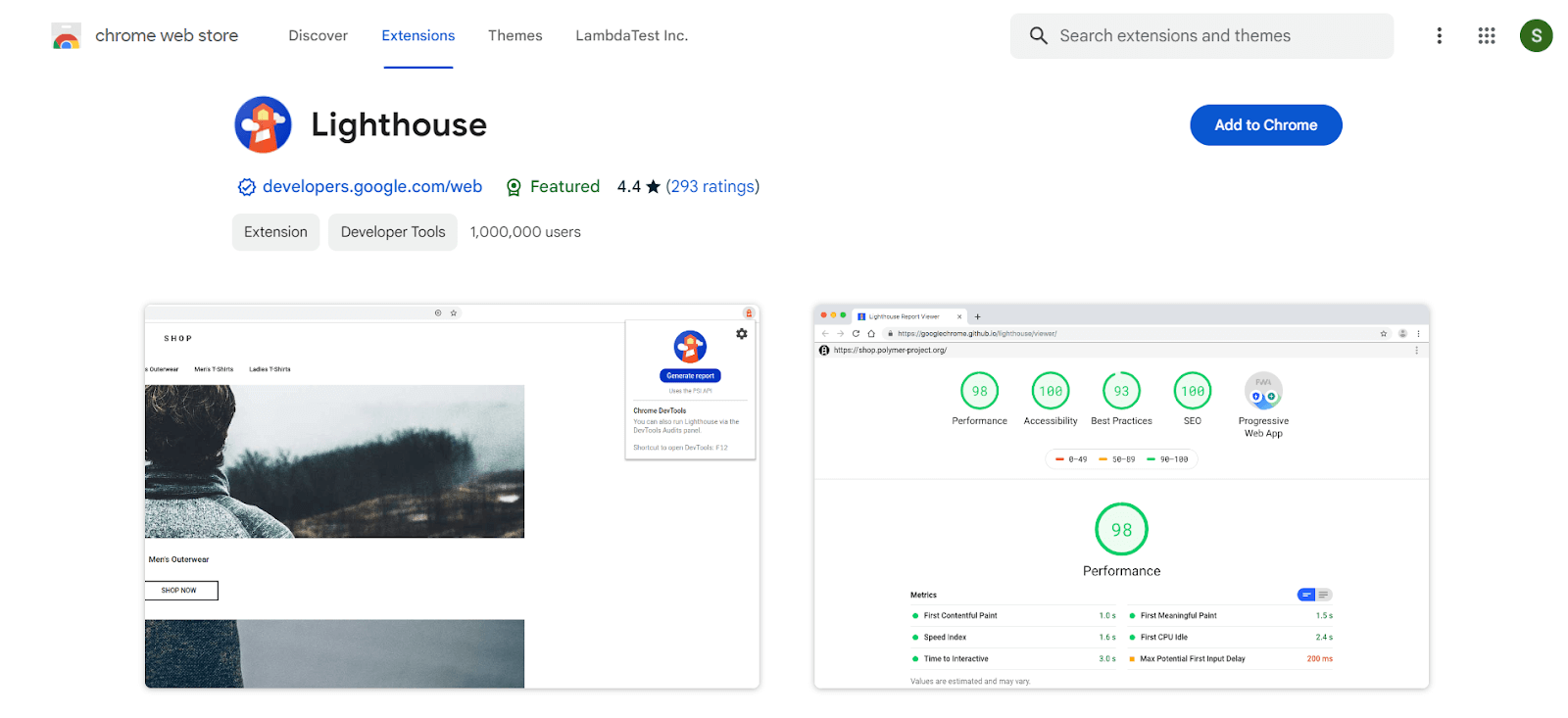Screen dimensions: 1568x718
Task: Click the verified publisher badge icon
Action: (x=247, y=187)
